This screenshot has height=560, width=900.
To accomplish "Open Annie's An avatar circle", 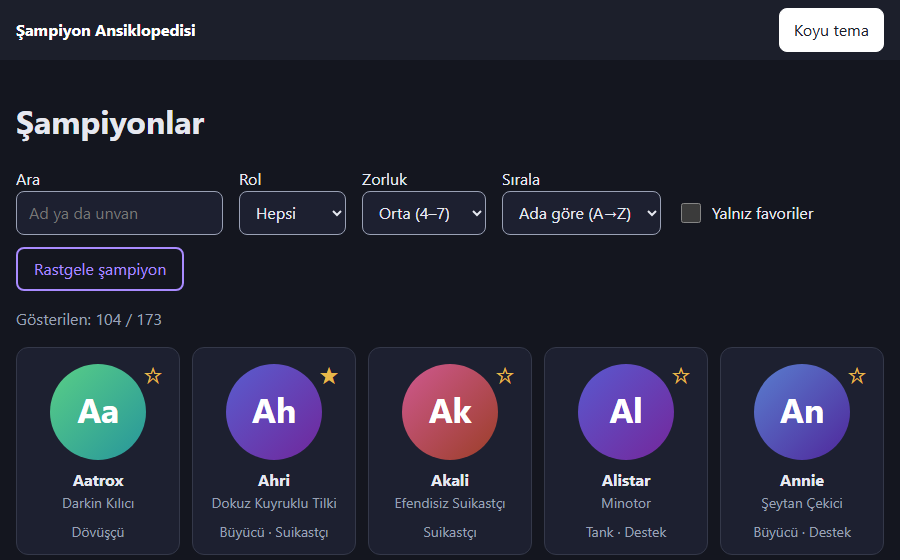I will click(x=802, y=412).
